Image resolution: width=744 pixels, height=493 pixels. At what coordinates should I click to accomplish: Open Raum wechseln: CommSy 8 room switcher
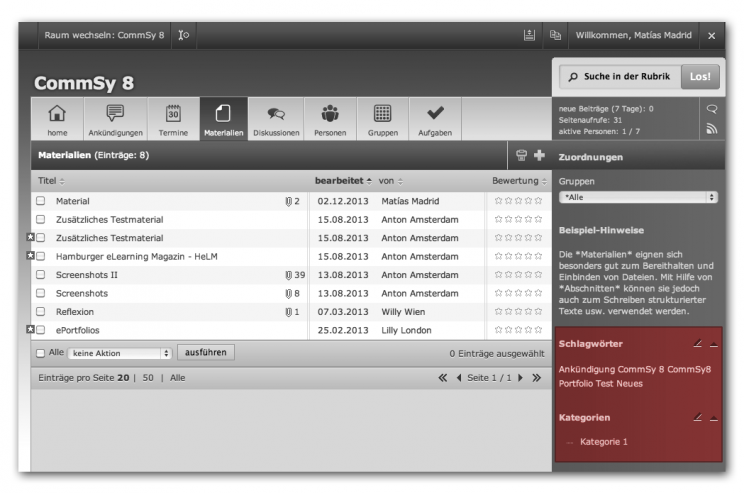pyautogui.click(x=104, y=35)
